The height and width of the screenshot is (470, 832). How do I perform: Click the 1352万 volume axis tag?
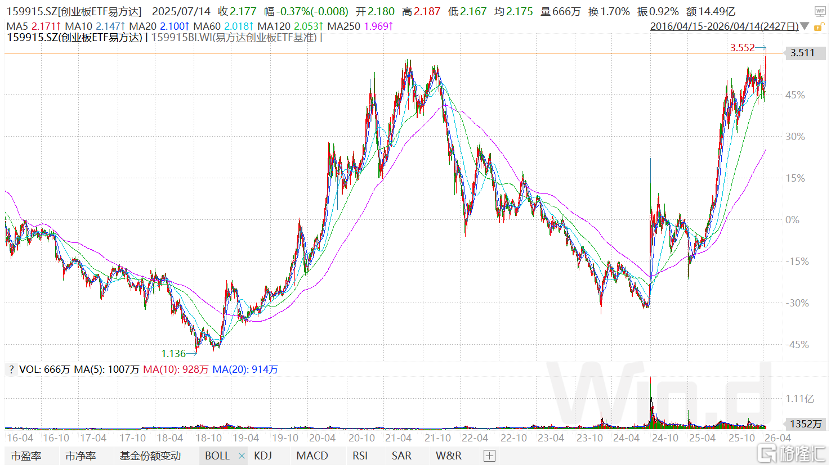point(805,423)
